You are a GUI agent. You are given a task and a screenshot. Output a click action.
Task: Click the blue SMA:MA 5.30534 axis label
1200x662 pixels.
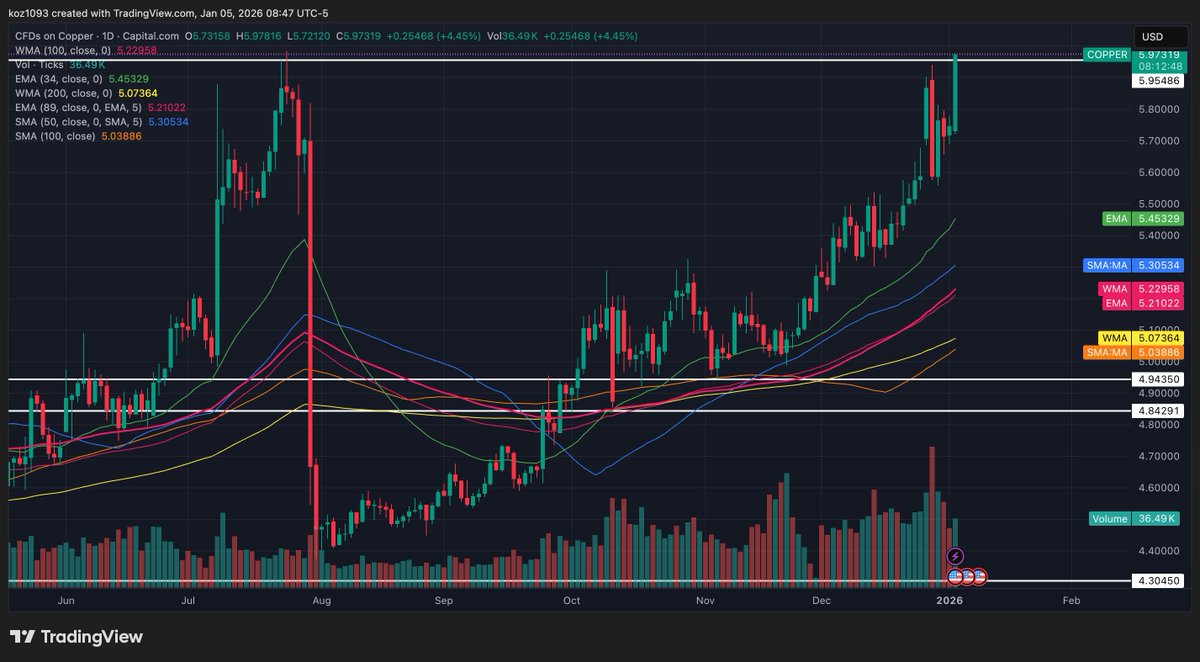tap(1134, 266)
